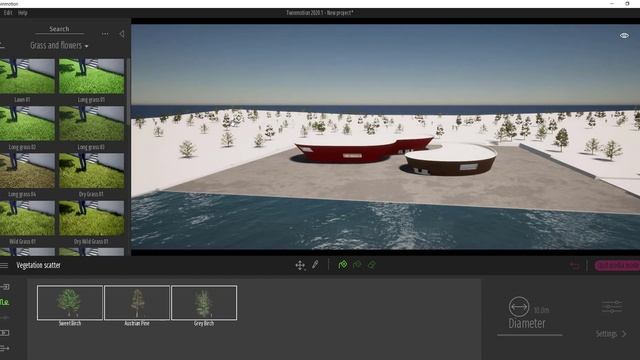Expand Settings with the chevron

click(x=624, y=334)
